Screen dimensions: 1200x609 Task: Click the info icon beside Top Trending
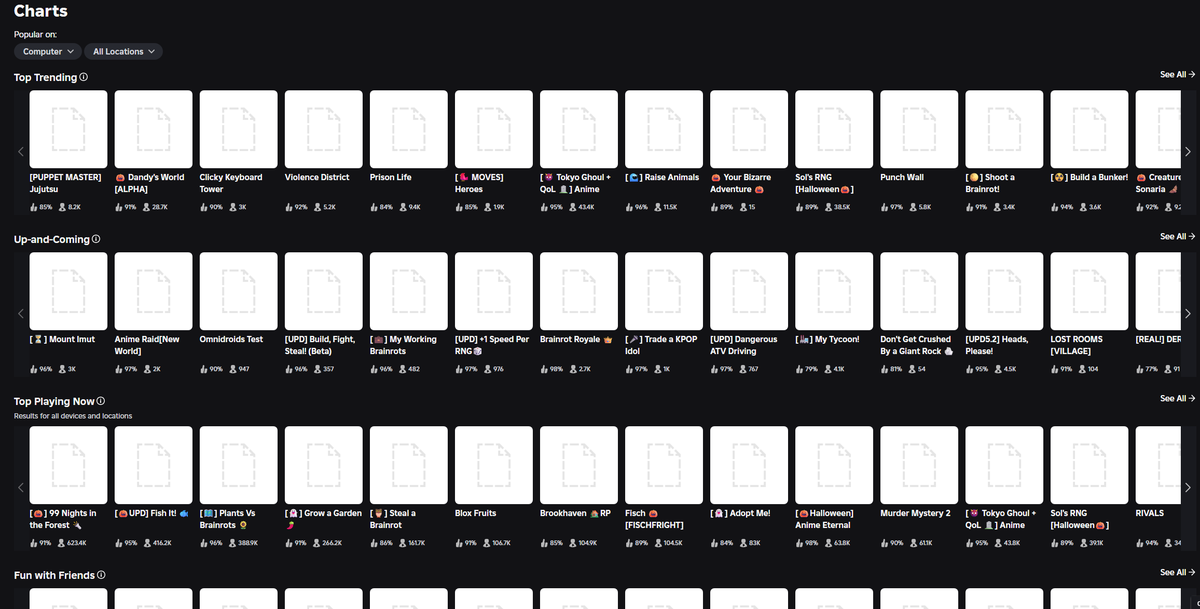click(x=84, y=77)
